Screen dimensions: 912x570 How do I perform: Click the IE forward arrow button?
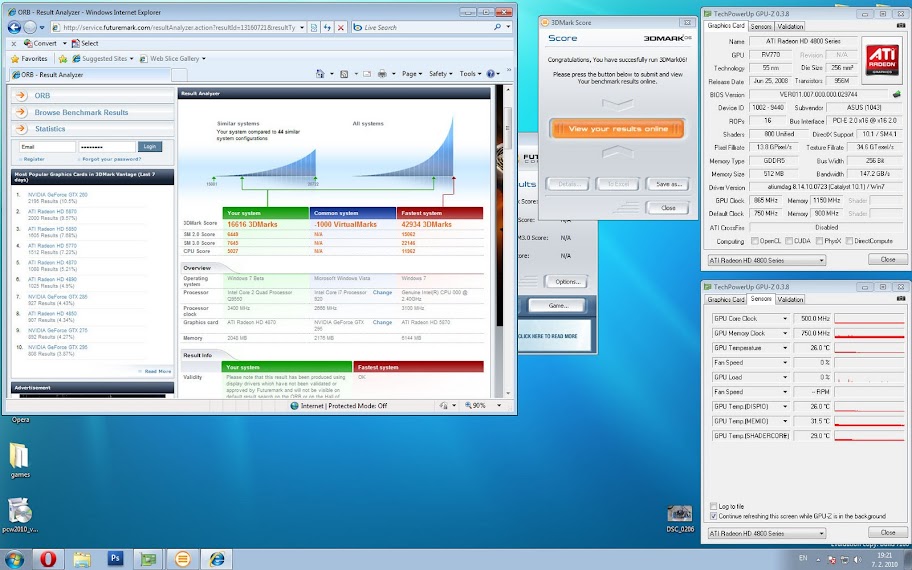(30, 27)
